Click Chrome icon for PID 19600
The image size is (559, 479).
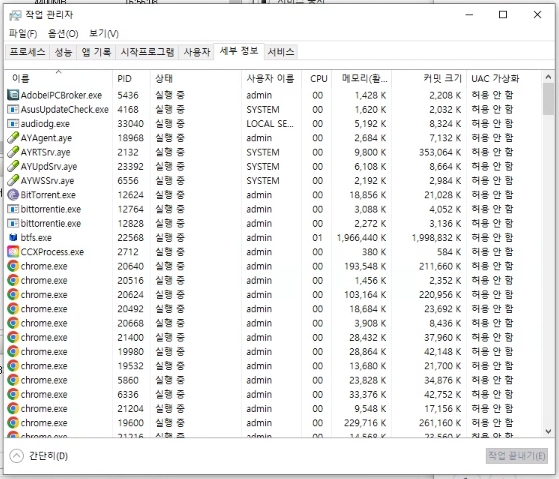[x=13, y=423]
